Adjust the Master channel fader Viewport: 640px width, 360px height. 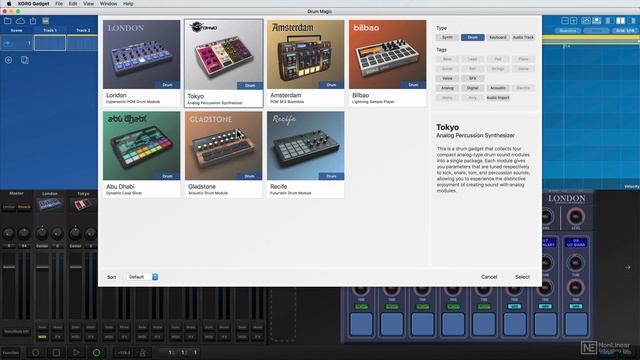click(9, 267)
